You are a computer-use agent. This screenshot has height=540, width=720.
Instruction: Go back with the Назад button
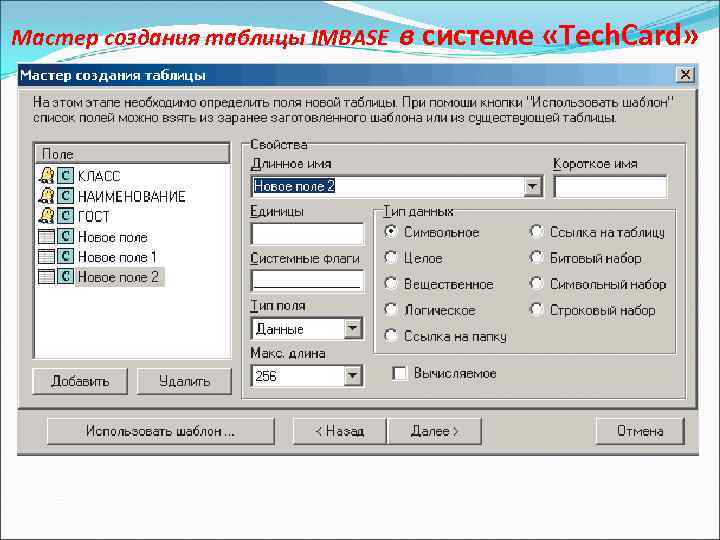tap(340, 431)
